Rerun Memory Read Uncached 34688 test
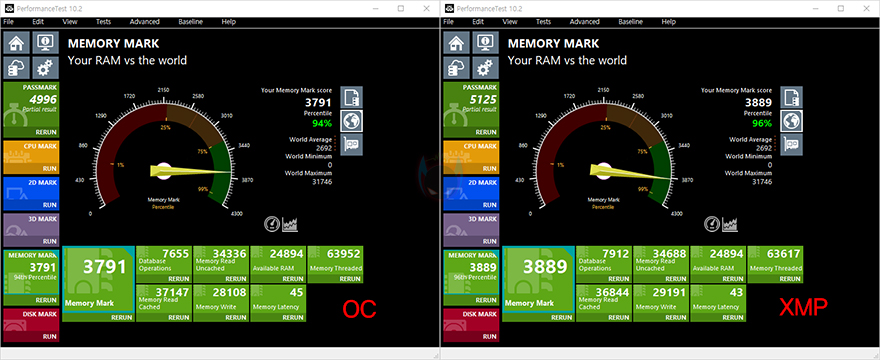 [676, 279]
